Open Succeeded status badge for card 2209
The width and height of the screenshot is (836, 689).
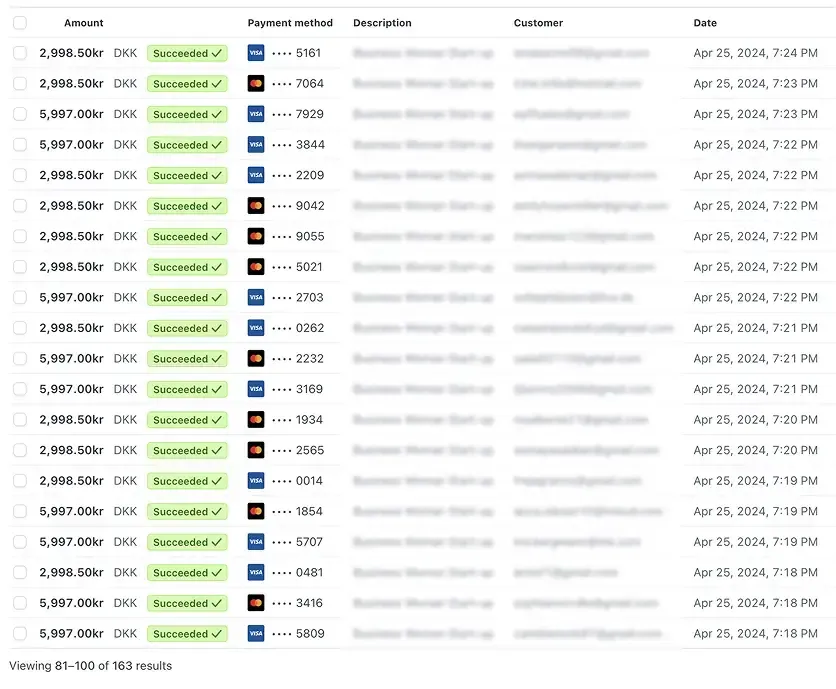click(x=187, y=175)
